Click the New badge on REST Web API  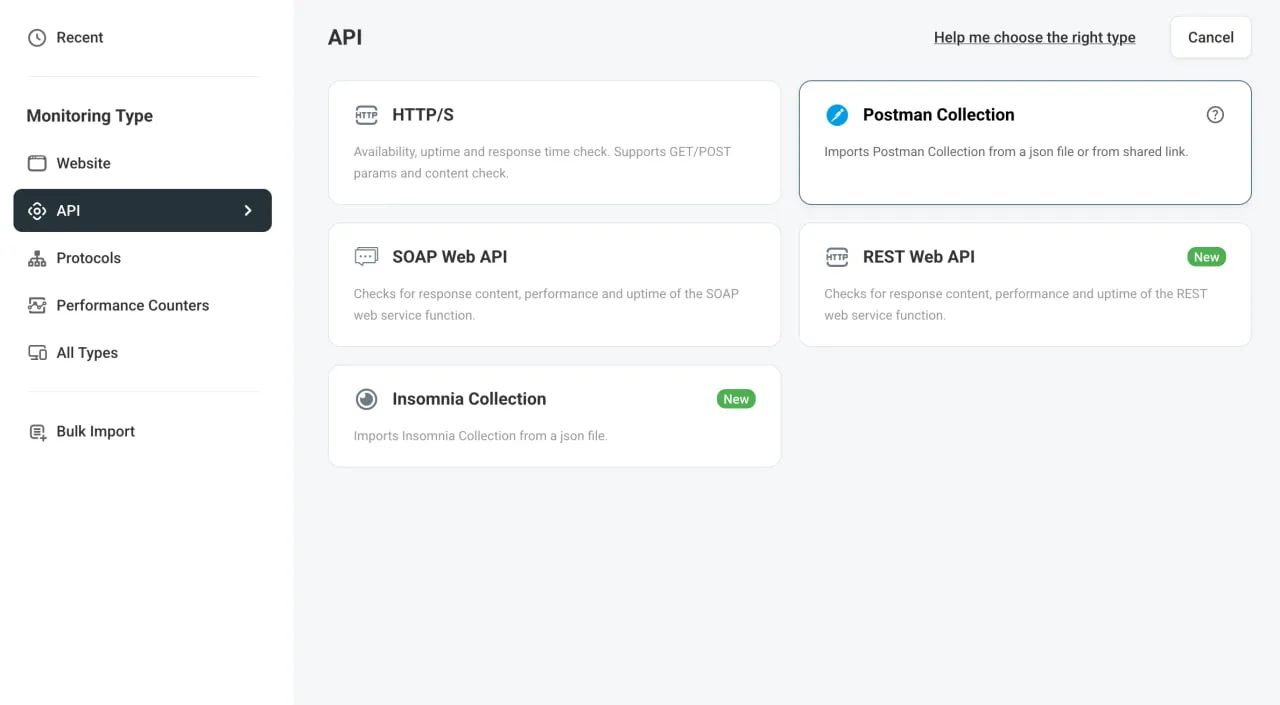pyautogui.click(x=1206, y=256)
